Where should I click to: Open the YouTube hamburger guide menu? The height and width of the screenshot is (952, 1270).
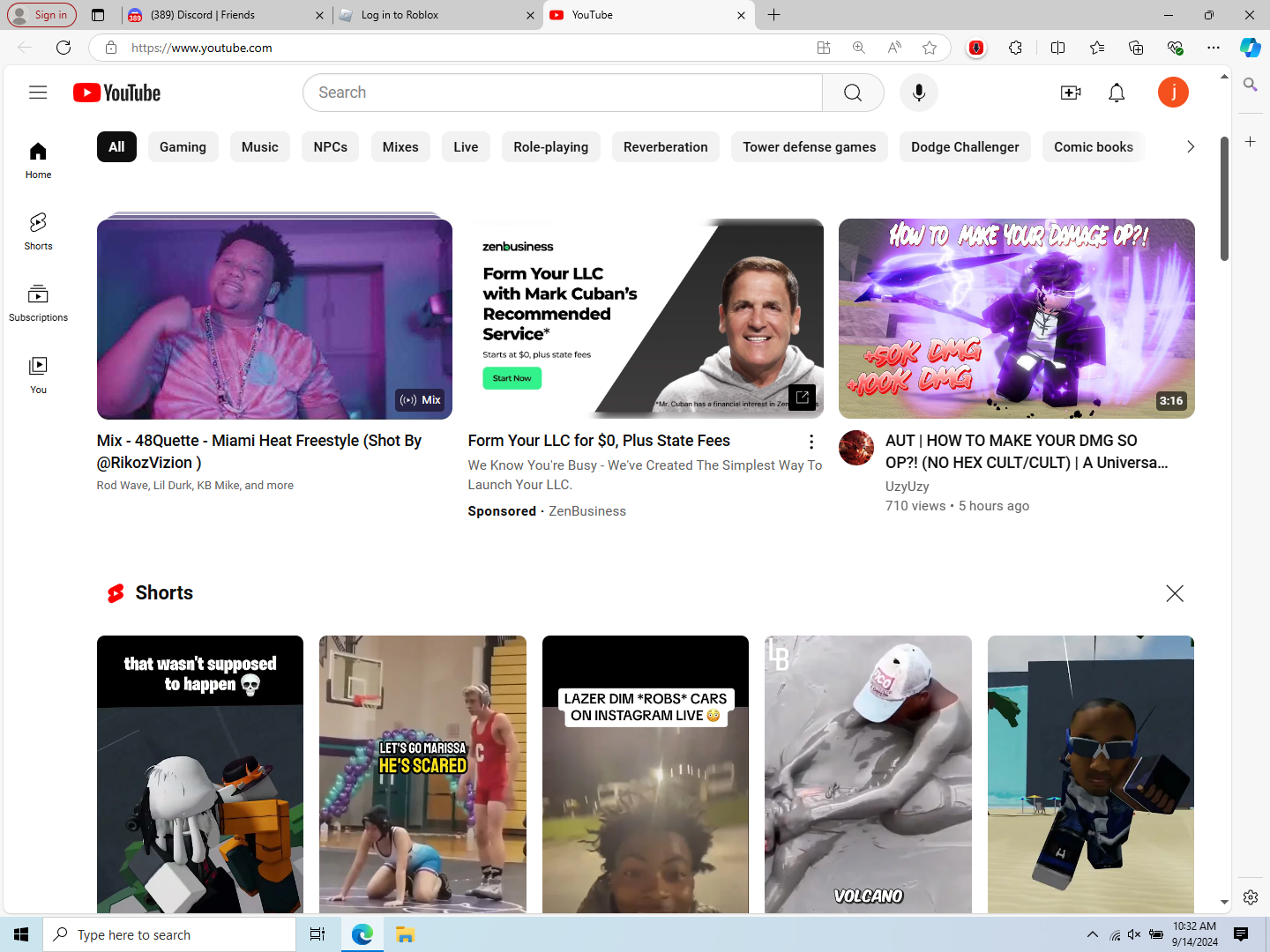click(38, 93)
